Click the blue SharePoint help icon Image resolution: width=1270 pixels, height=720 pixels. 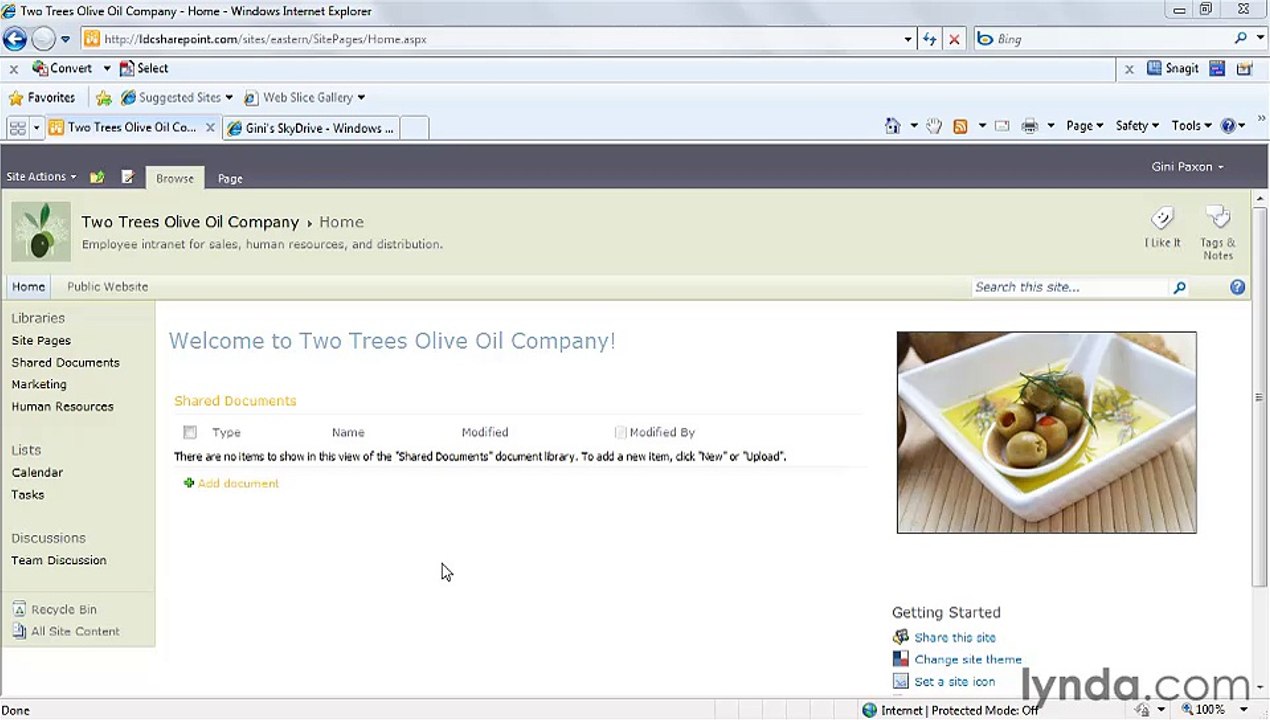pos(1237,287)
